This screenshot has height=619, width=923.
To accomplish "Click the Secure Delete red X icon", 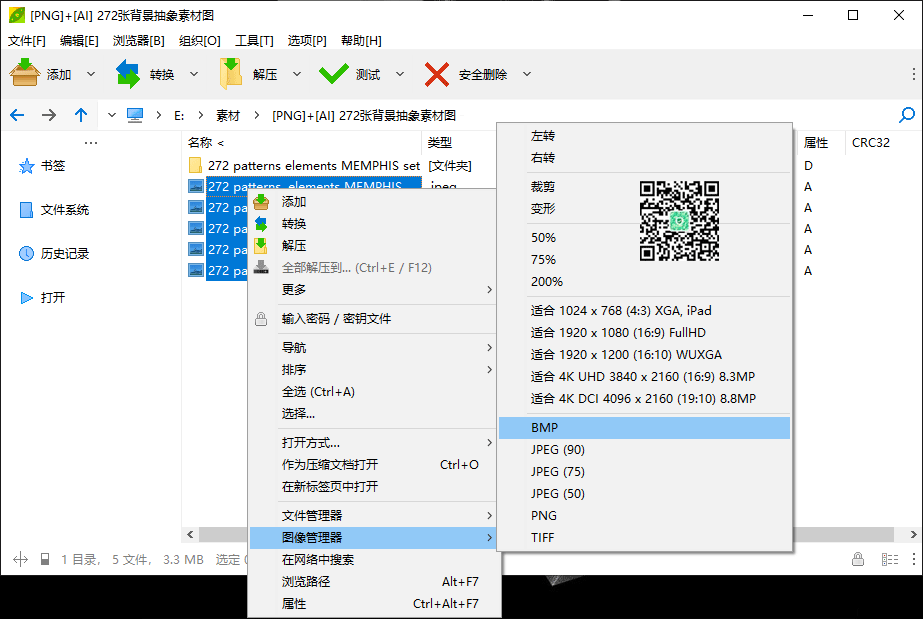I will point(437,73).
